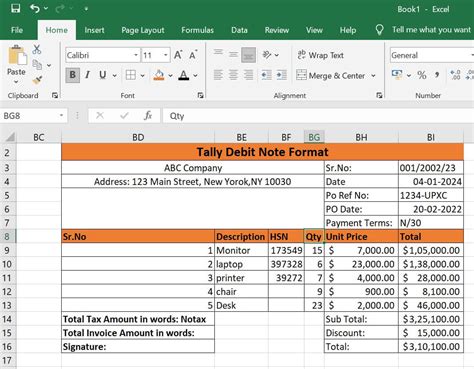Click Increase Decimal icon
The image size is (474, 369).
tap(455, 75)
